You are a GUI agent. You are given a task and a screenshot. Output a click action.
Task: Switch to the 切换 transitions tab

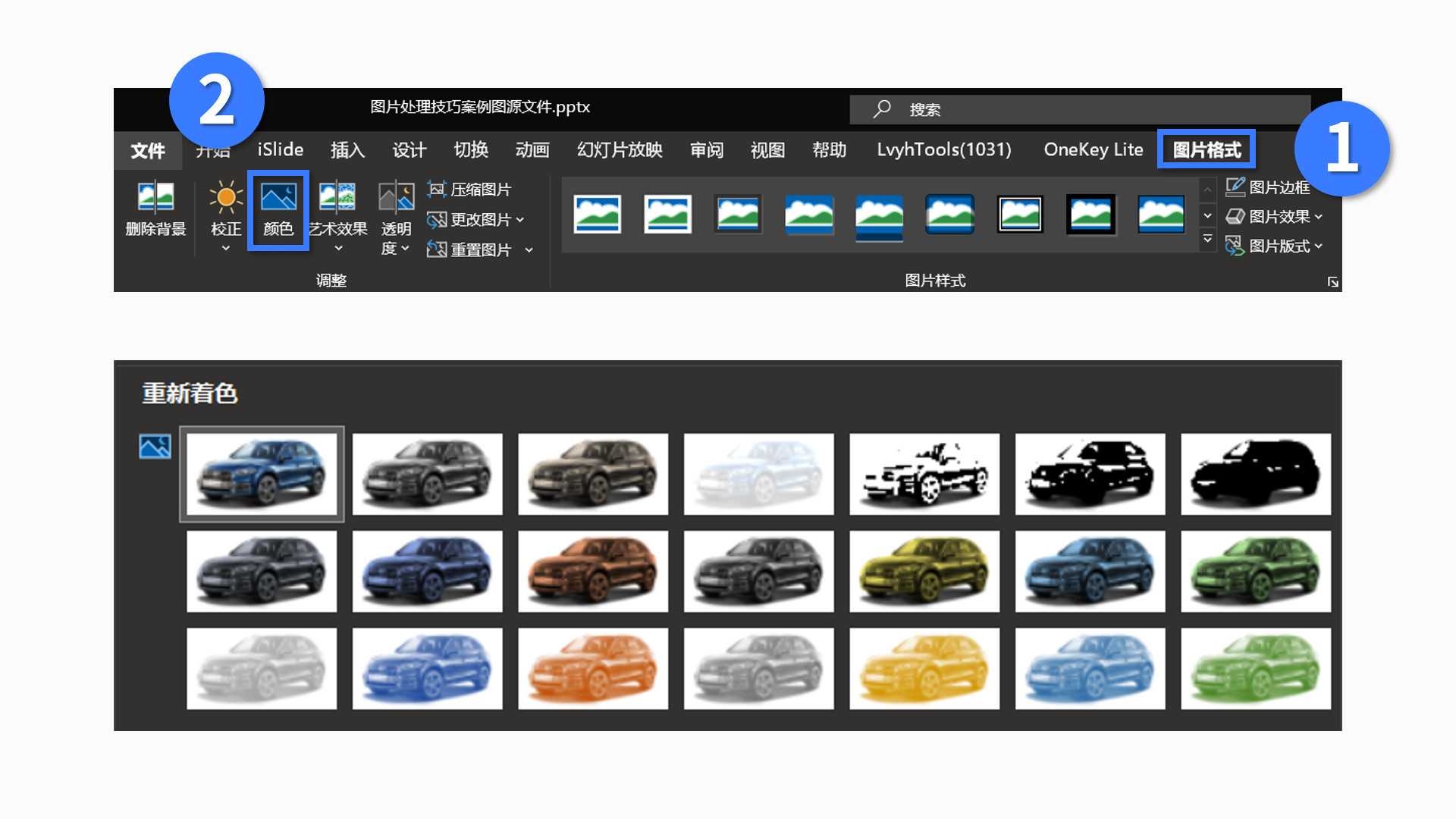click(x=471, y=150)
